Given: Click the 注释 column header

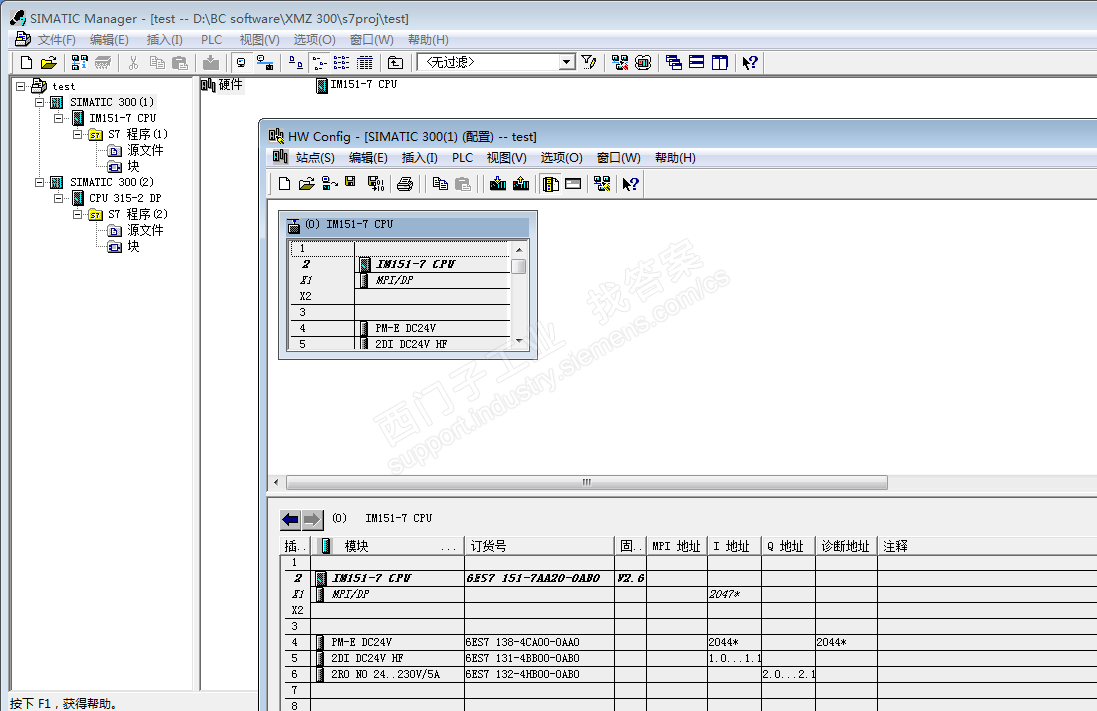Looking at the screenshot, I should pyautogui.click(x=986, y=546).
